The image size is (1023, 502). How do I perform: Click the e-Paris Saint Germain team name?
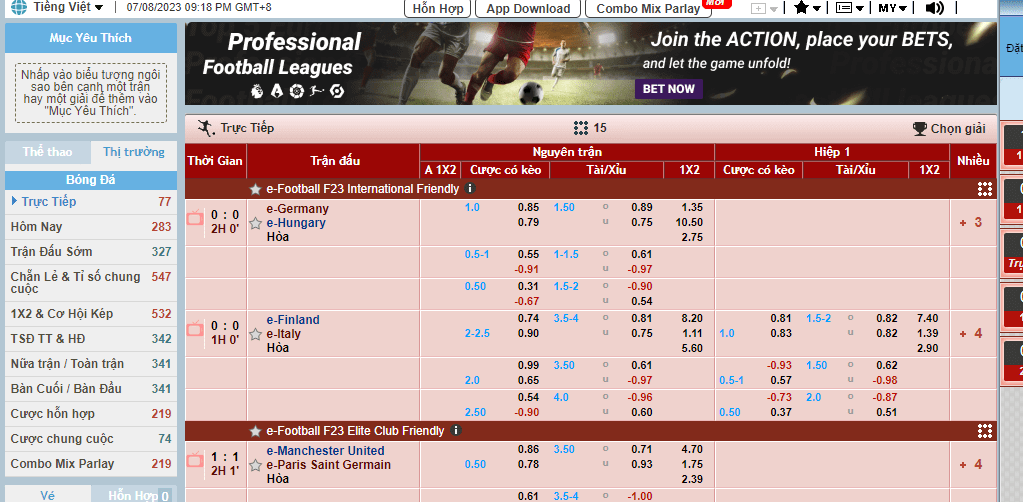click(x=329, y=465)
